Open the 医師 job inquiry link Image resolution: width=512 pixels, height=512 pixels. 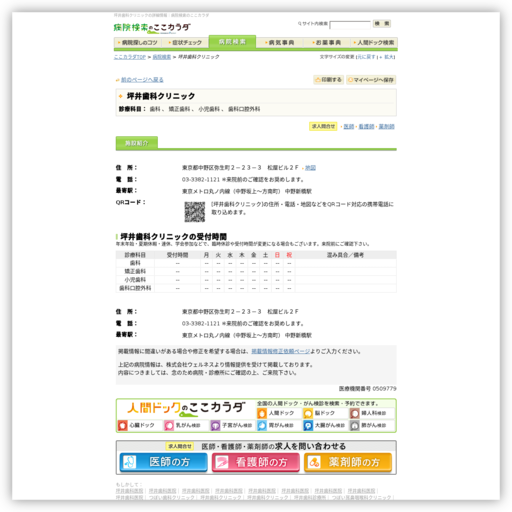[x=349, y=126]
